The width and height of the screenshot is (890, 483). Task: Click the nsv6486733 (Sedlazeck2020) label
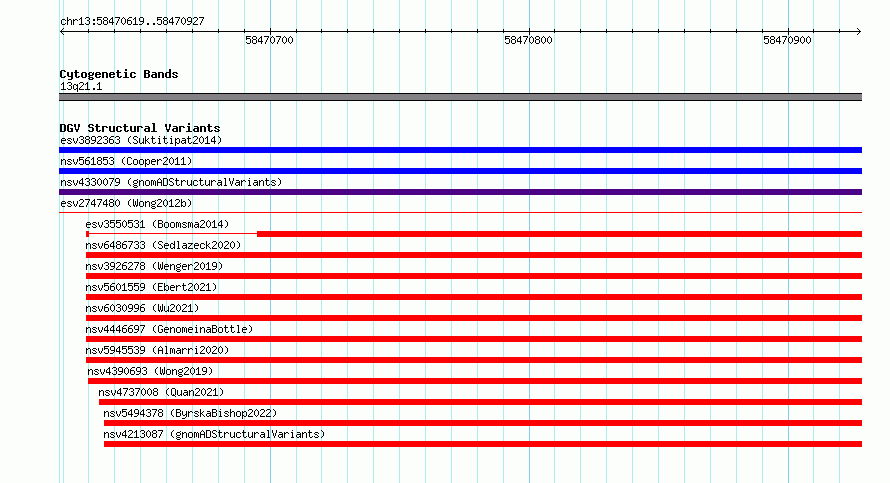point(163,245)
